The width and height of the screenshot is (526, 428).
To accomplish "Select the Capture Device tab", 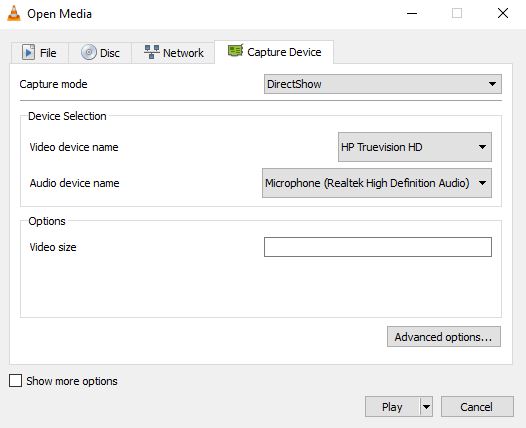I will [x=274, y=52].
